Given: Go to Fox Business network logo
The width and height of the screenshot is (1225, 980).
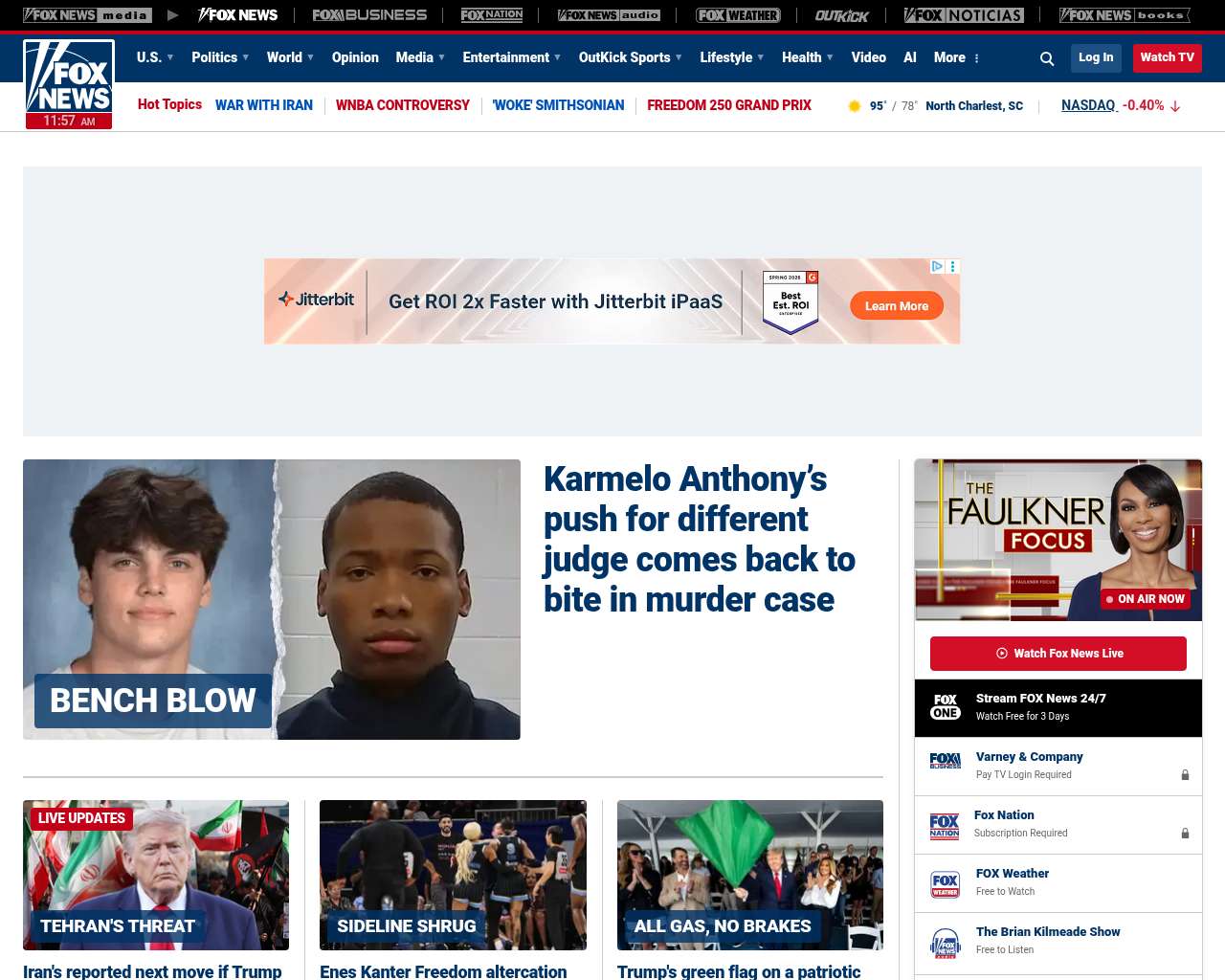Looking at the screenshot, I should tap(369, 15).
